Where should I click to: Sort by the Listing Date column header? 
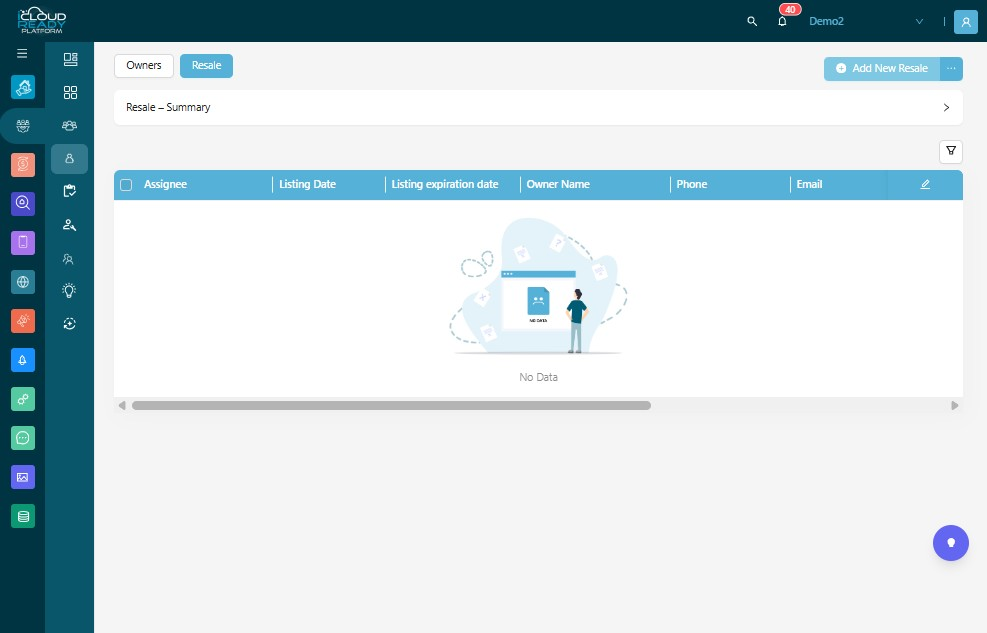pyautogui.click(x=308, y=184)
